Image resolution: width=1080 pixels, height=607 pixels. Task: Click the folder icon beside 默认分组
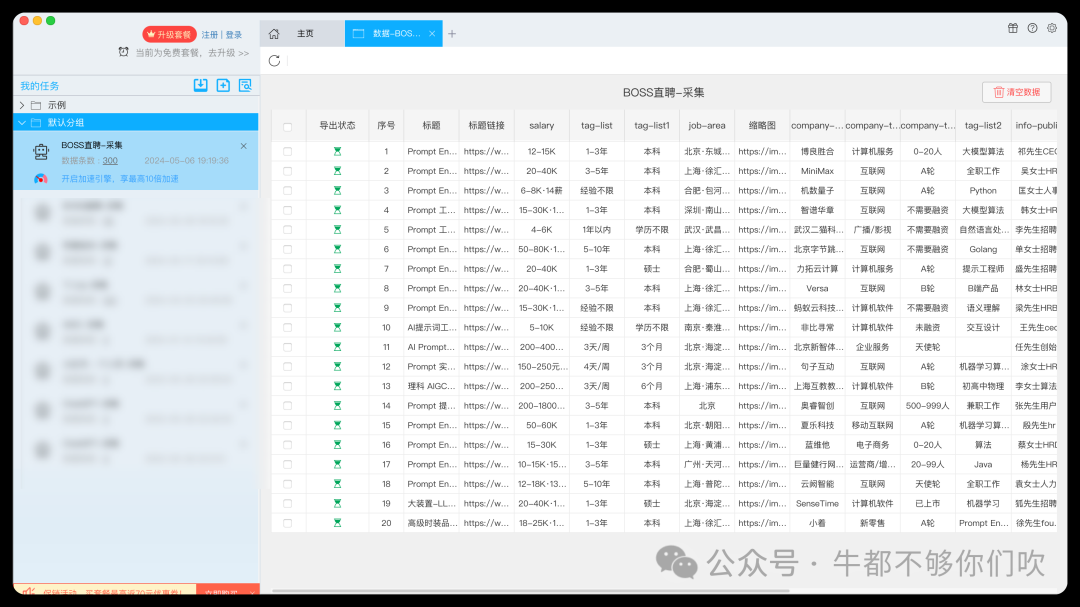point(36,123)
